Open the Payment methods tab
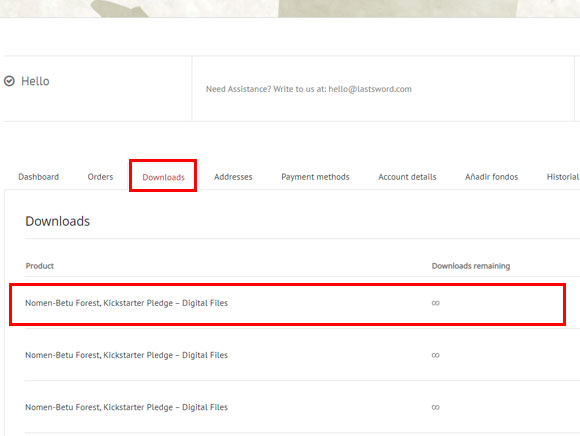Image resolution: width=580 pixels, height=436 pixels. point(315,177)
